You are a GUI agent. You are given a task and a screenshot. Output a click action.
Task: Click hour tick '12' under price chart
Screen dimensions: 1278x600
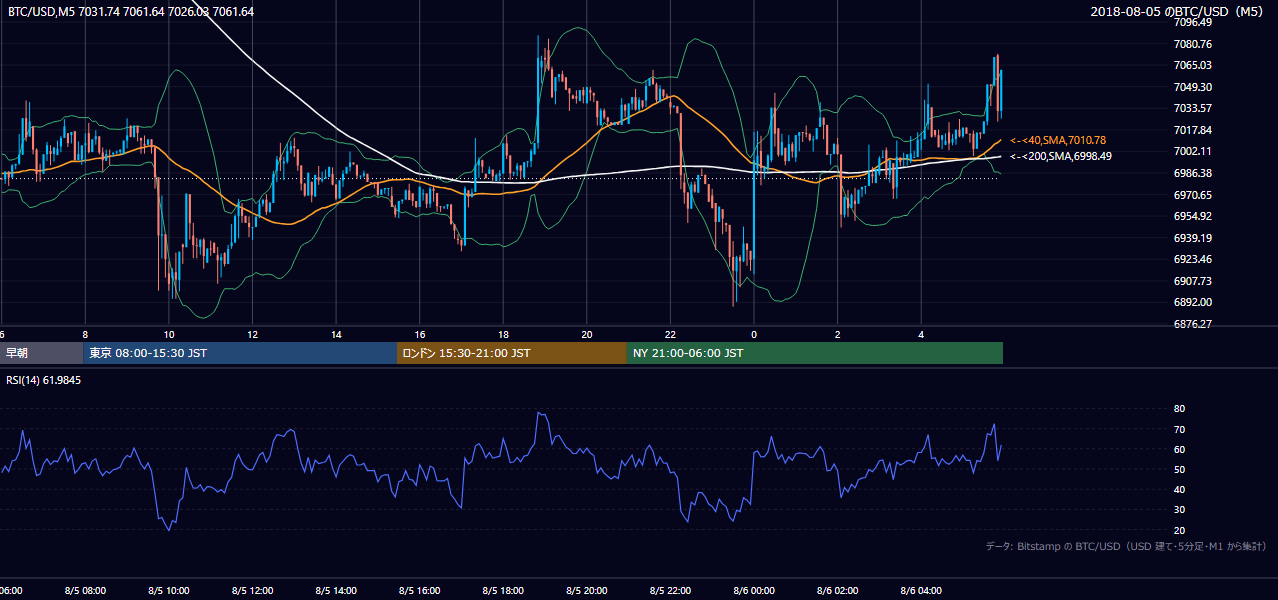coord(253,335)
